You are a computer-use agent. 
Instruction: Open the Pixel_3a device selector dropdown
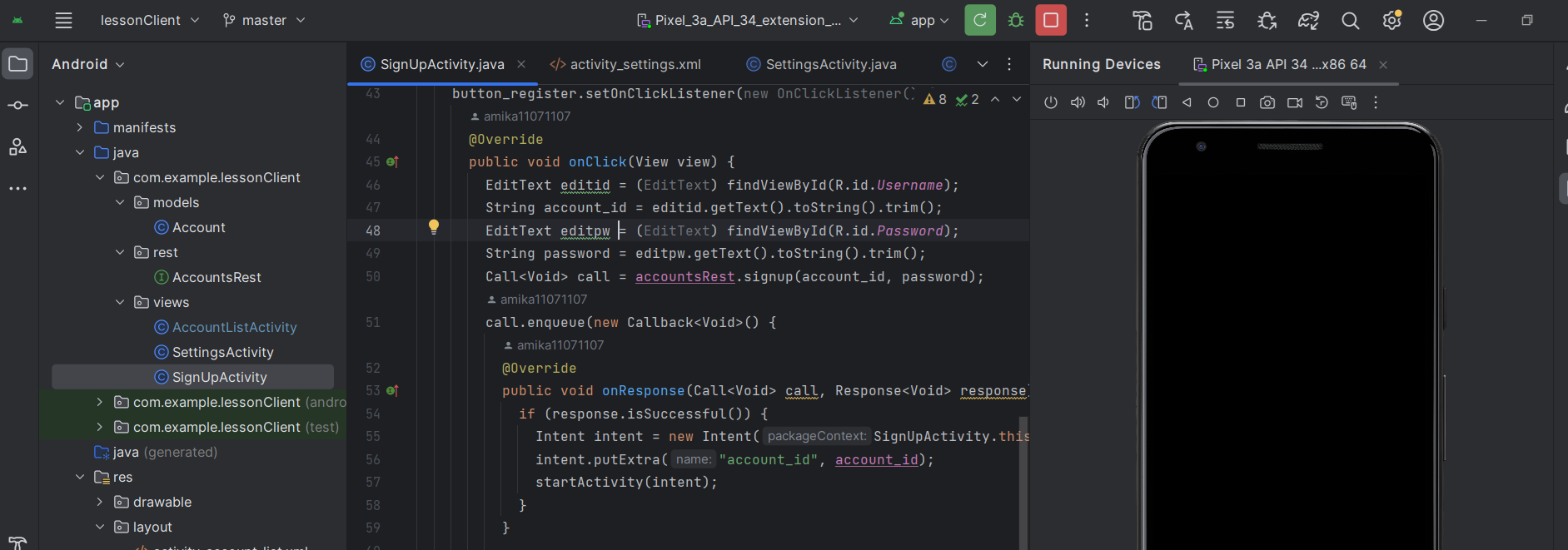coord(747,20)
